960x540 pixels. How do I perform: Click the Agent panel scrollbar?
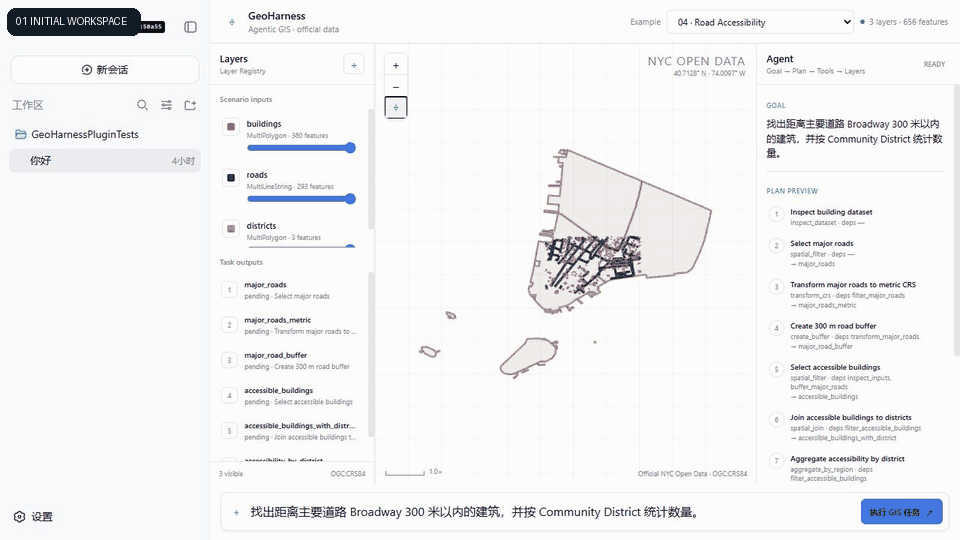pos(956,220)
